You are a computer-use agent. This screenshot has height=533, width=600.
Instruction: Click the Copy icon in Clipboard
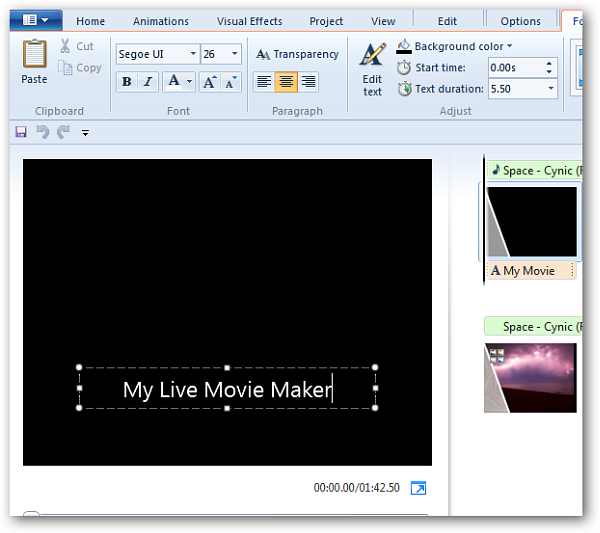point(65,68)
